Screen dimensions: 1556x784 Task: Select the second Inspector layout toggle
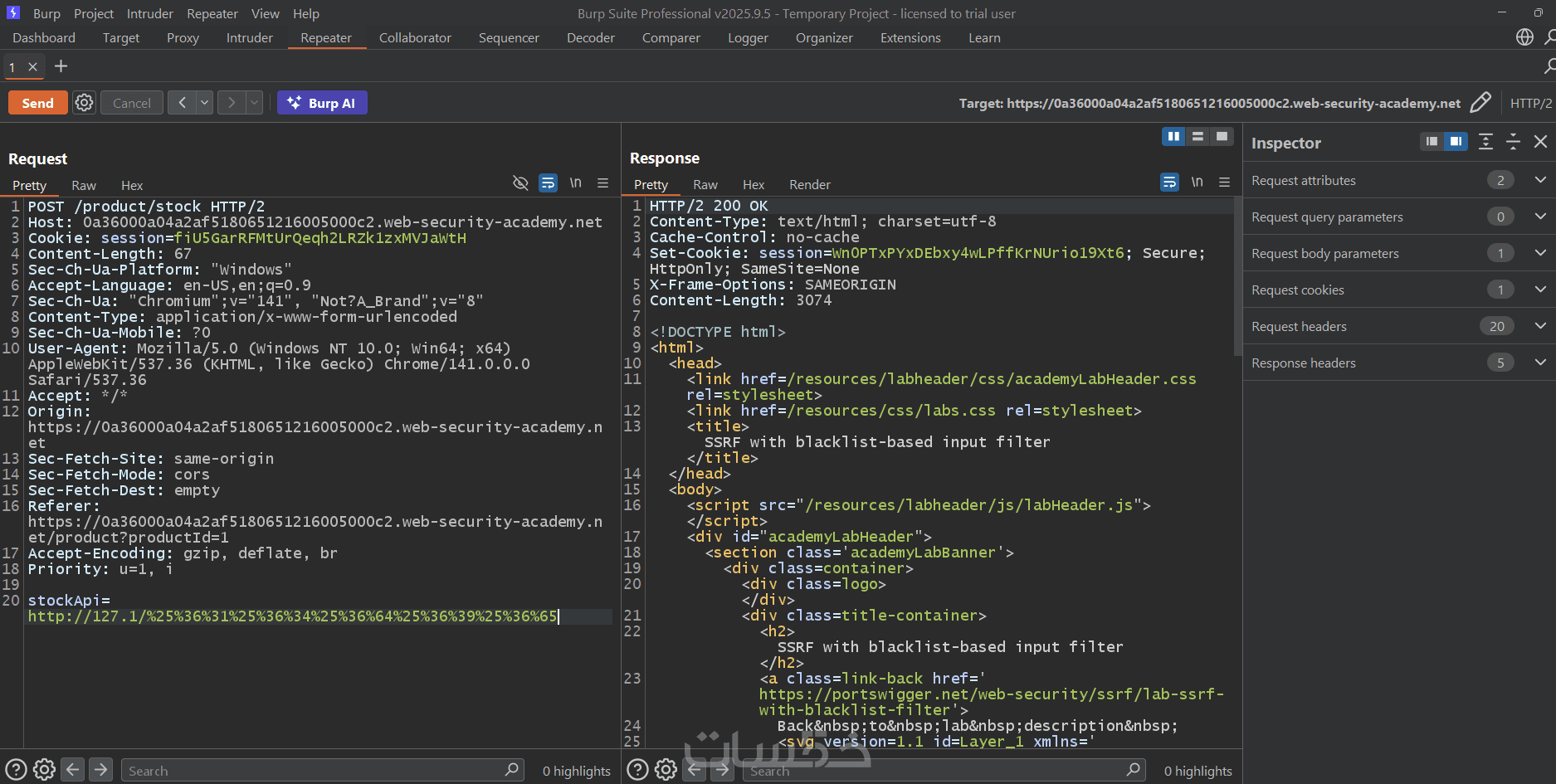tap(1456, 142)
